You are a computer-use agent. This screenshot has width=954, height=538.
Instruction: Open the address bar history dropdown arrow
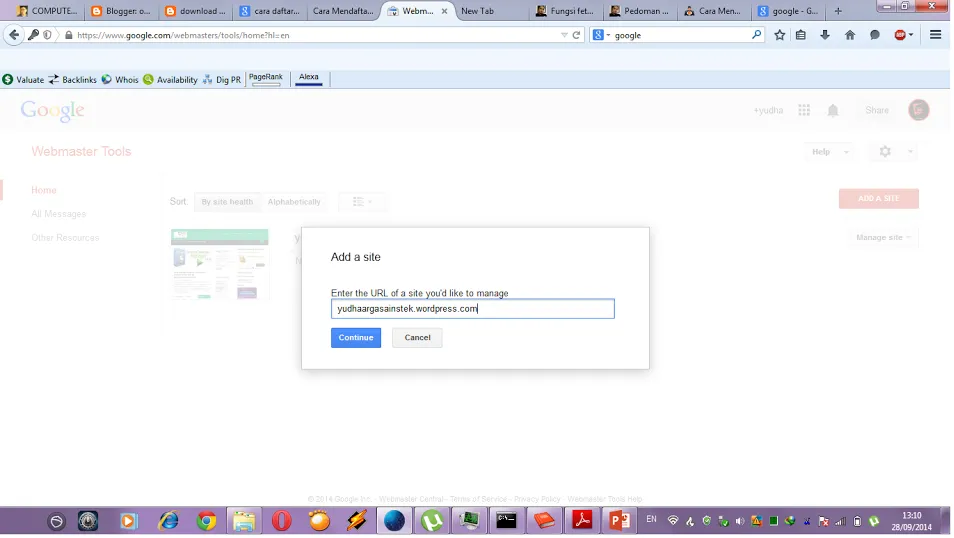click(564, 35)
